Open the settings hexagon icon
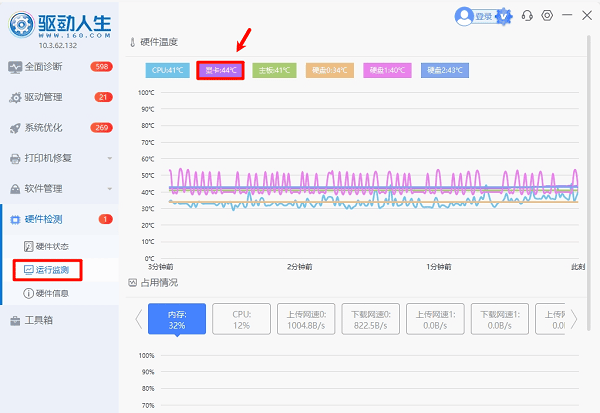600x413 pixels. tap(547, 15)
